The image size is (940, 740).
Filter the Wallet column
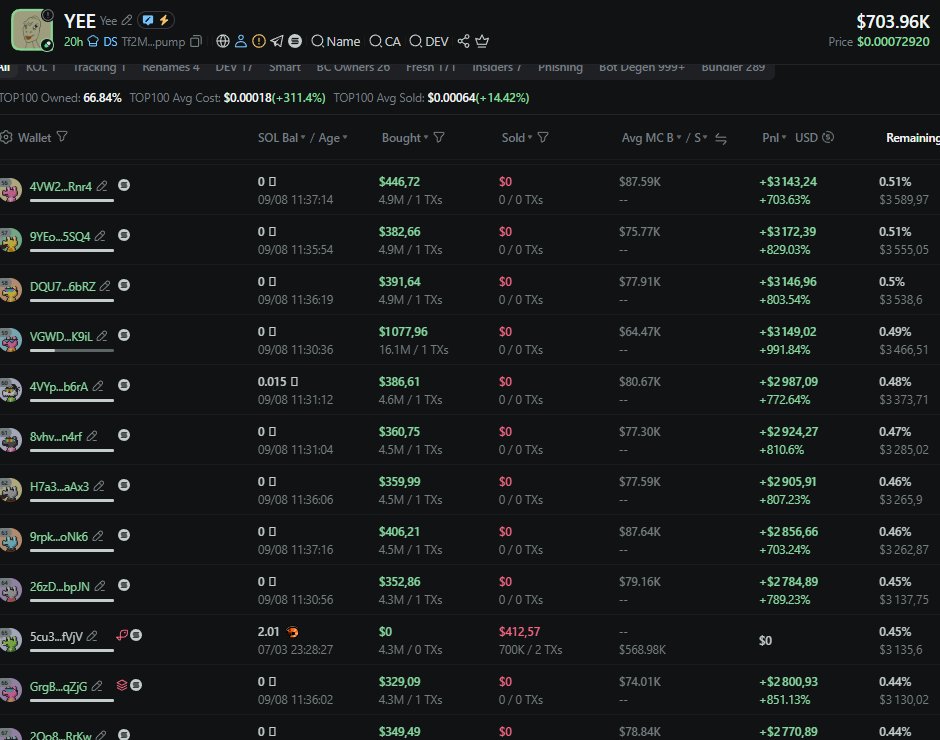click(x=62, y=137)
